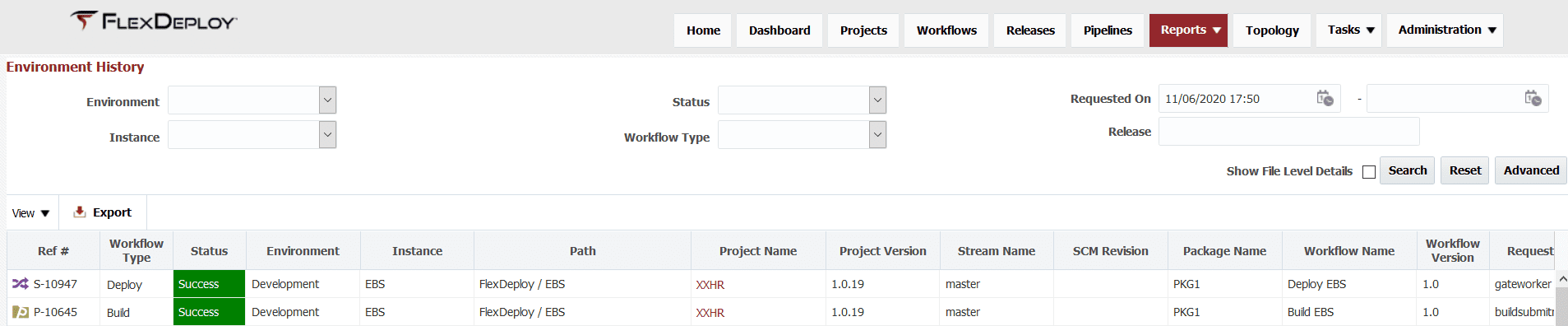Image resolution: width=1568 pixels, height=326 pixels.
Task: Click the Release input field
Action: pos(1288,132)
